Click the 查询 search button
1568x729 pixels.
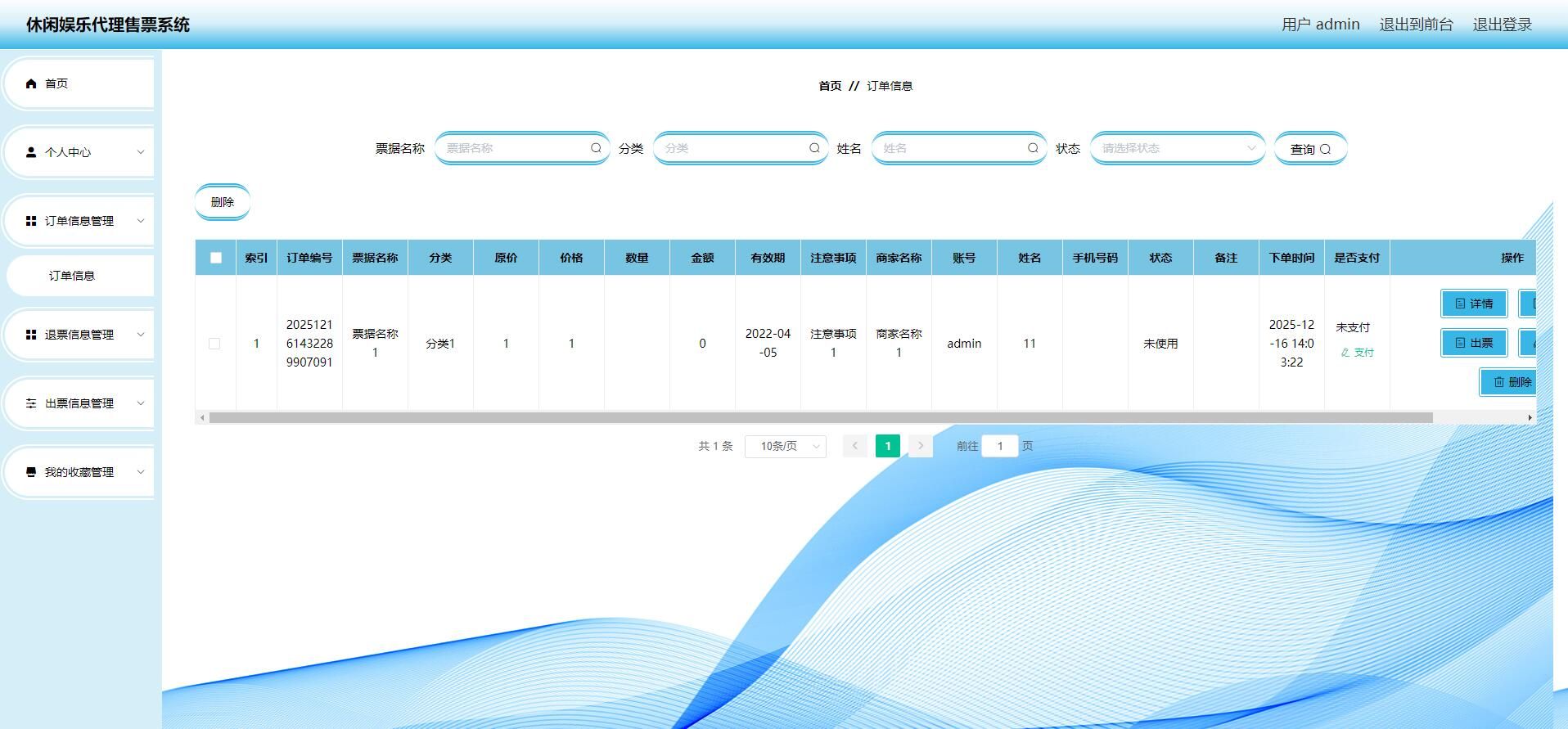(x=1310, y=149)
